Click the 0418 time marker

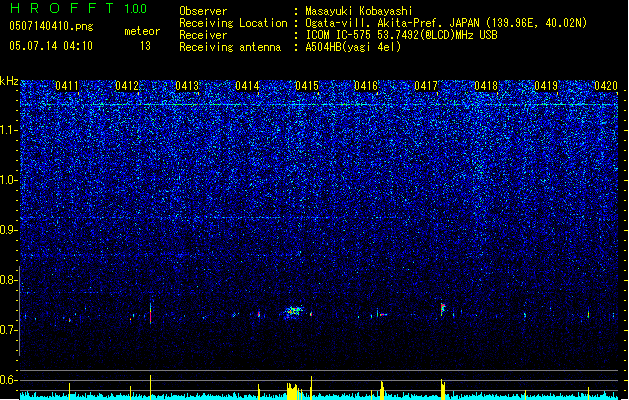486,86
